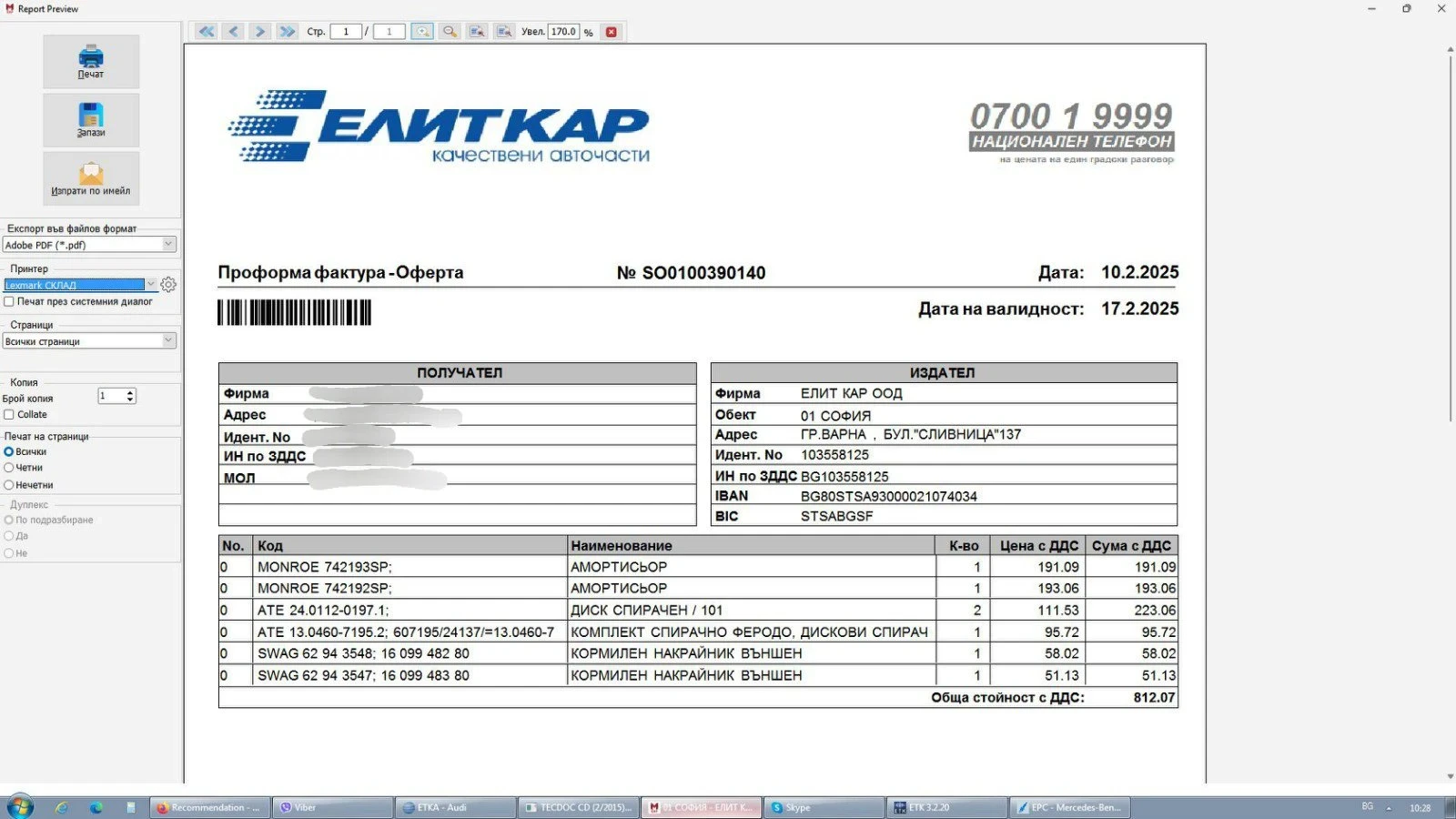Click the zoom out magnifier icon
The image size is (1456, 819).
pos(450,32)
